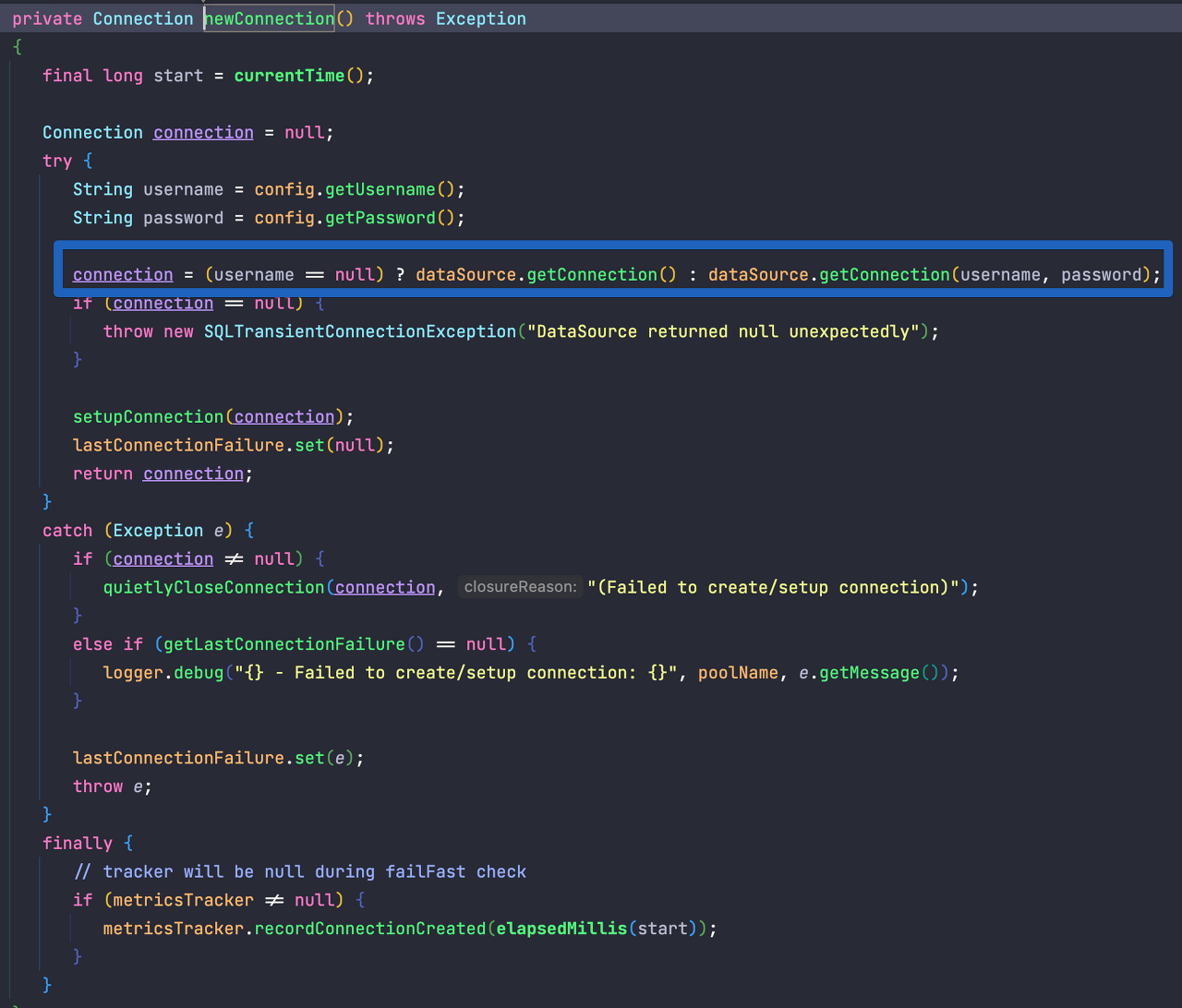Screen dimensions: 1182x1008
Task: Click lastConnectionFailure in the set(null) line
Action: [178, 445]
